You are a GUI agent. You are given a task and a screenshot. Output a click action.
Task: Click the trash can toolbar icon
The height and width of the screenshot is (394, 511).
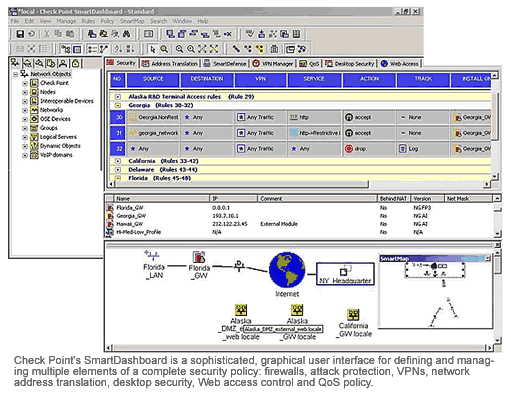(274, 49)
